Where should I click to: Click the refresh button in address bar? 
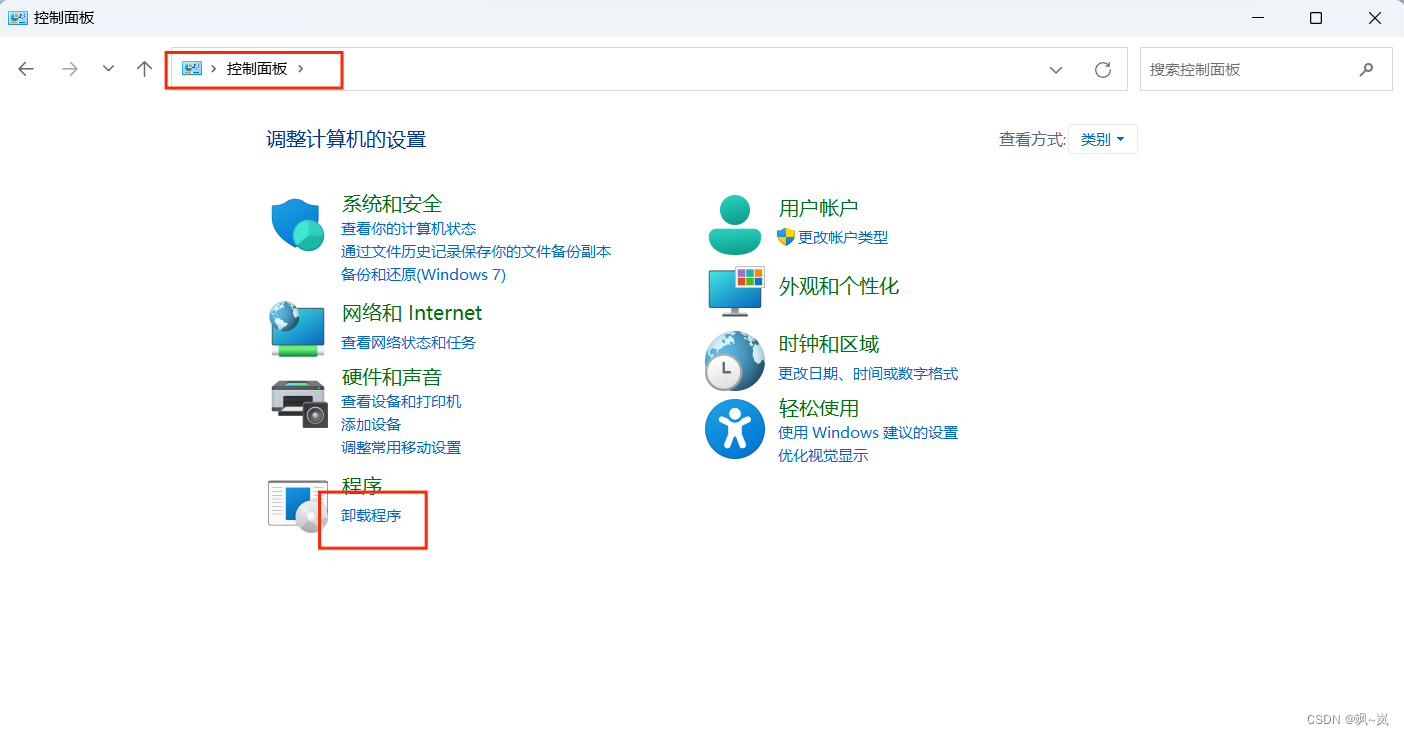click(1103, 69)
